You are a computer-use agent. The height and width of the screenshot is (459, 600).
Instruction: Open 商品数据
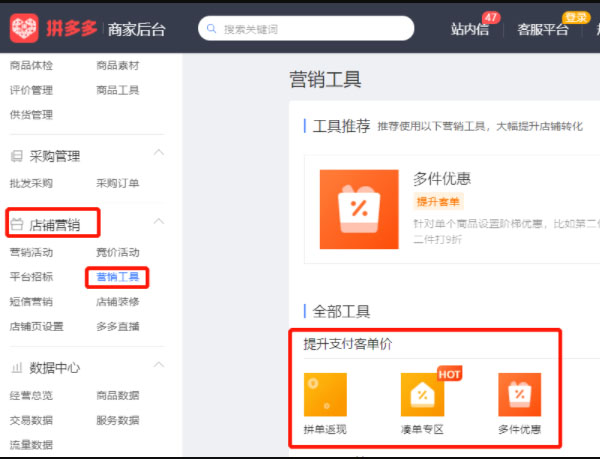click(118, 395)
